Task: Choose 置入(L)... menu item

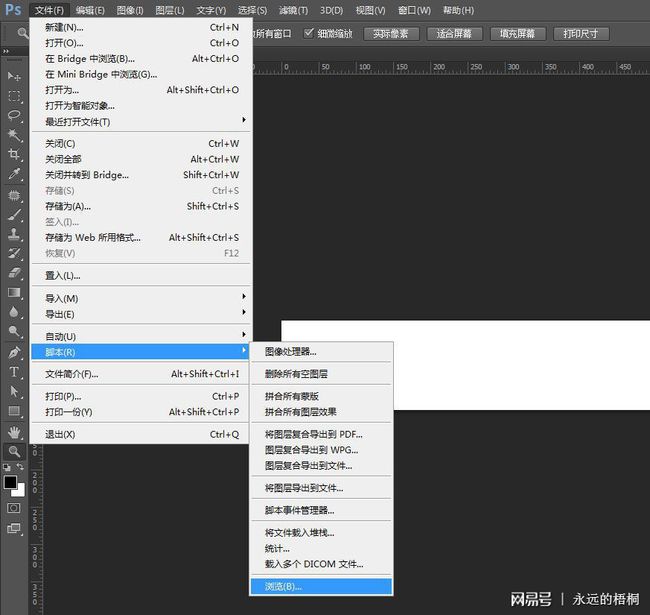Action: coord(142,275)
